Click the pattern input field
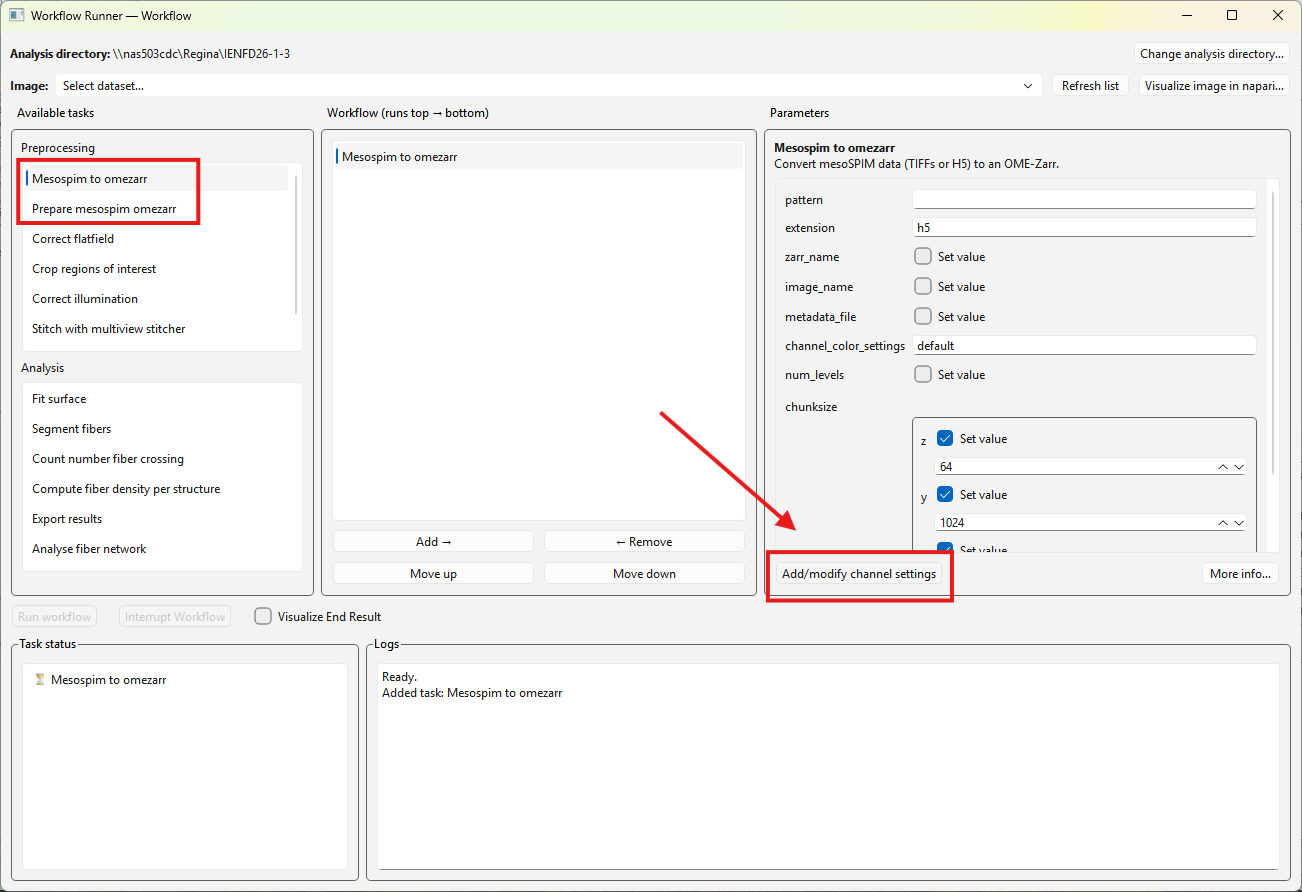The image size is (1302, 892). [1084, 199]
